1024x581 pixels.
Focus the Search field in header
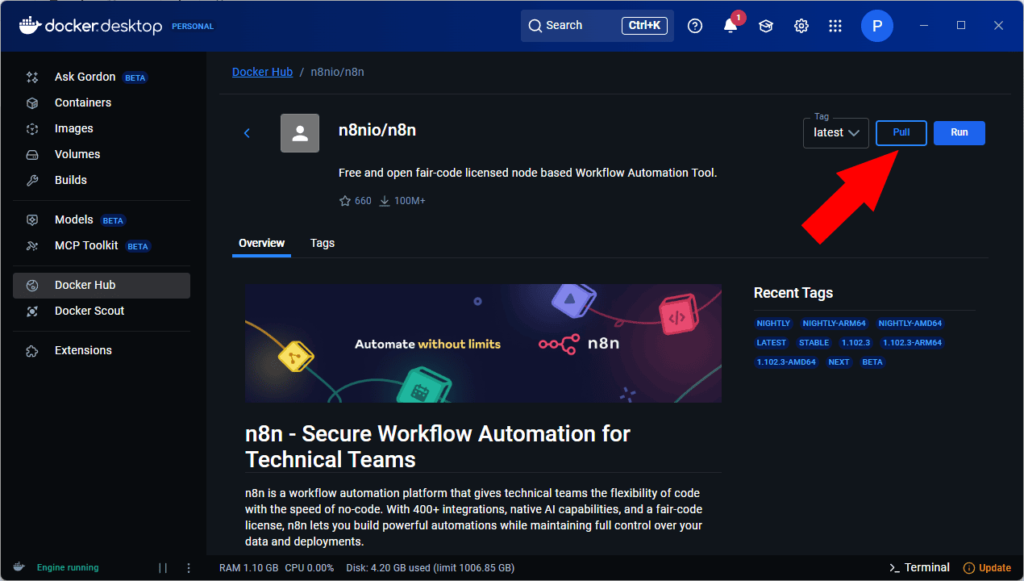tap(597, 25)
